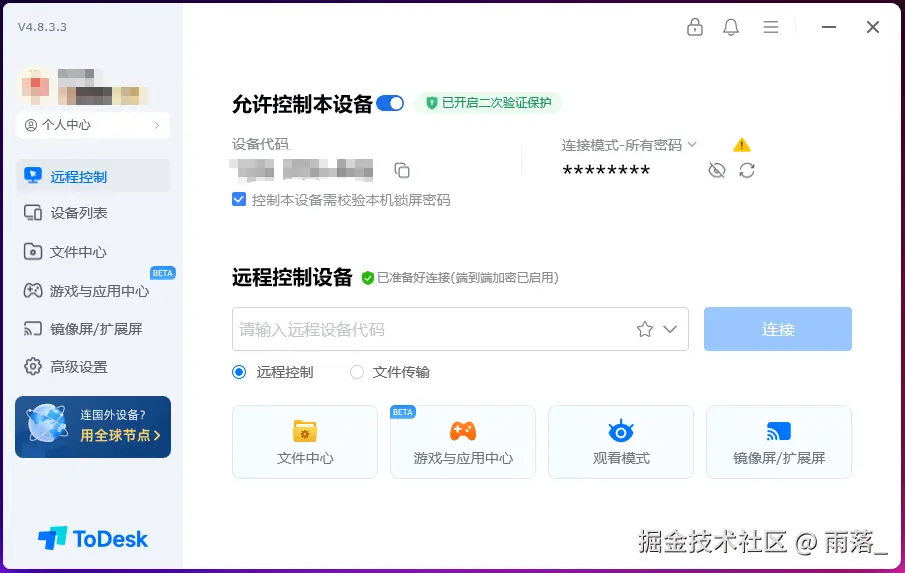
Task: Show the hidden password with eye icon
Action: click(x=717, y=170)
